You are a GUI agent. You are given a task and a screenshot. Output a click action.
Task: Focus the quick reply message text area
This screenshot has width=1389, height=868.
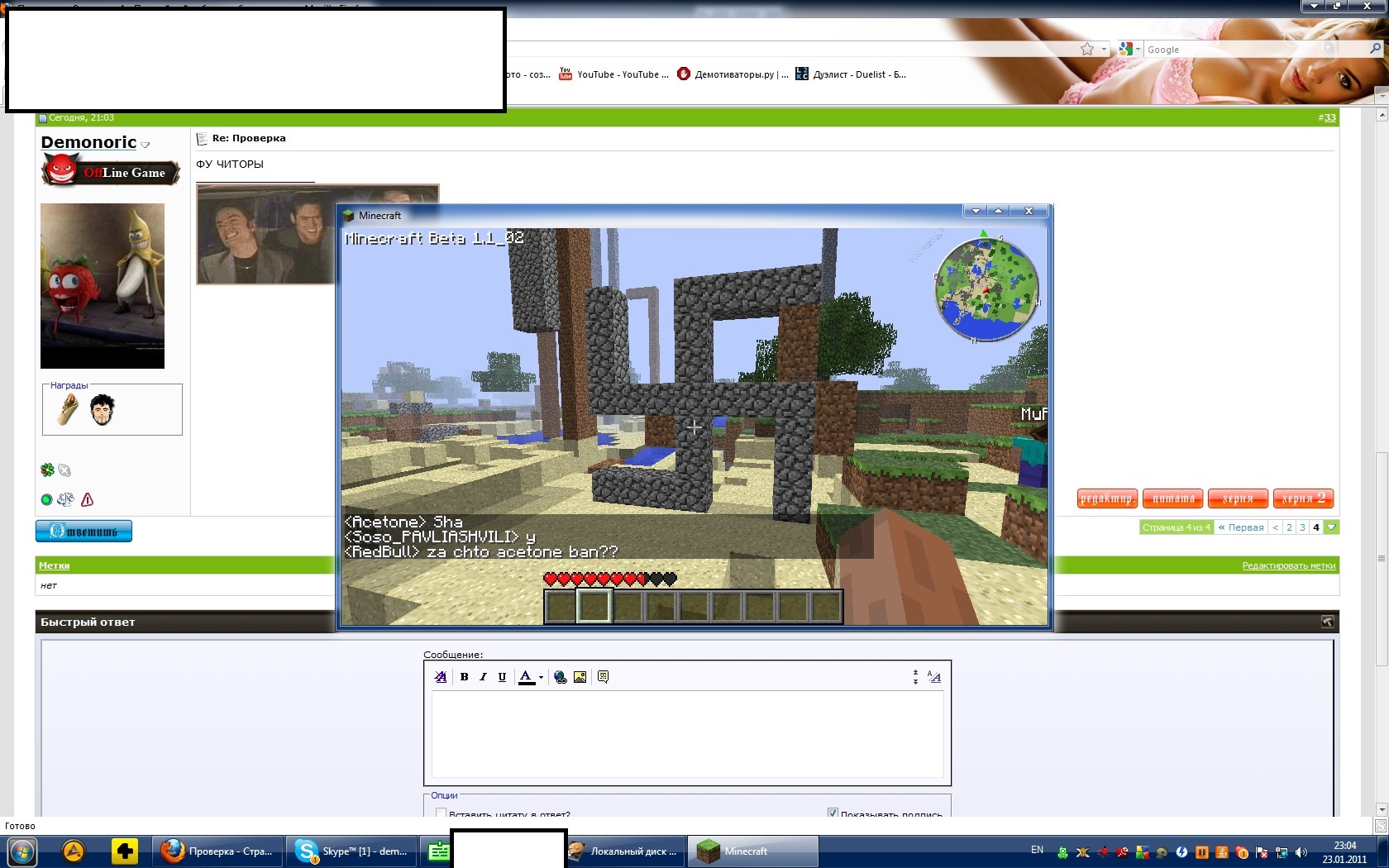[x=687, y=734]
